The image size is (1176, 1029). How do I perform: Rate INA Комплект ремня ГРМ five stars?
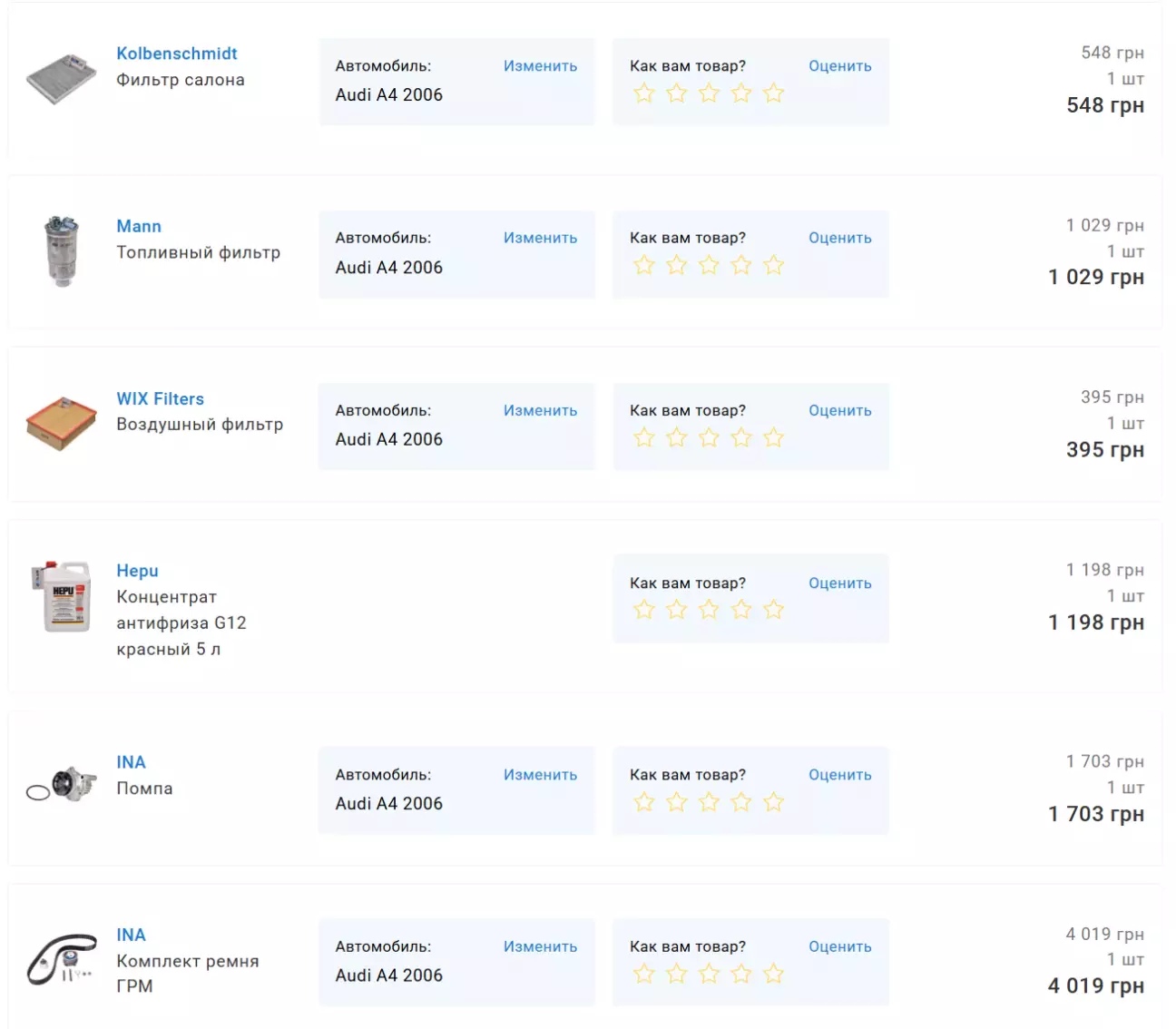[x=773, y=975]
